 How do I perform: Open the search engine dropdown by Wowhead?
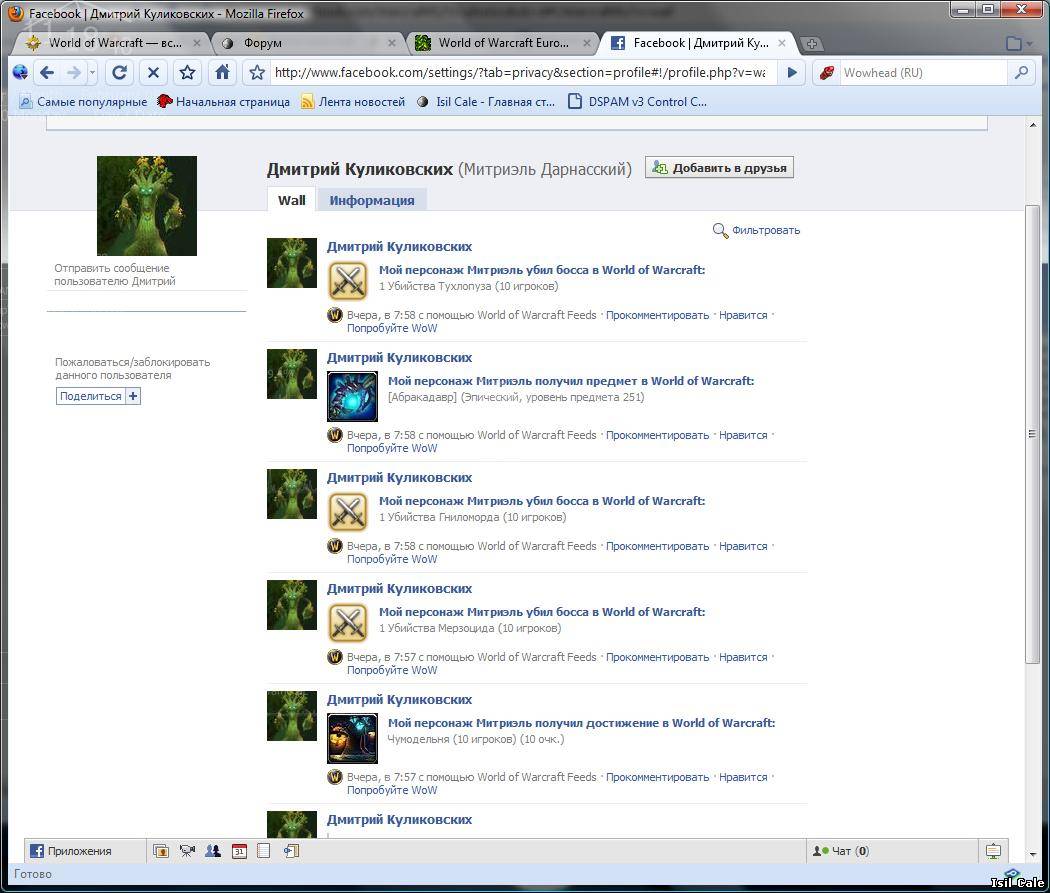(x=827, y=72)
